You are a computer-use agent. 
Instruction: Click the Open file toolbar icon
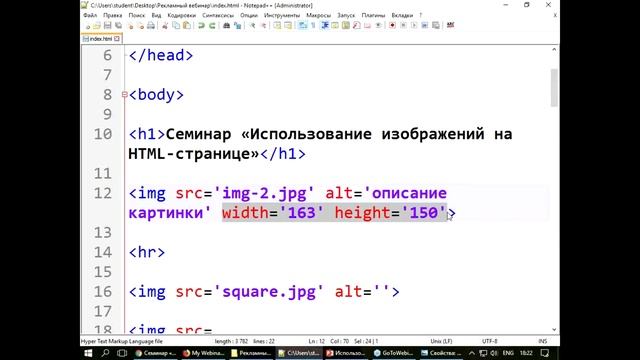[x=97, y=26]
